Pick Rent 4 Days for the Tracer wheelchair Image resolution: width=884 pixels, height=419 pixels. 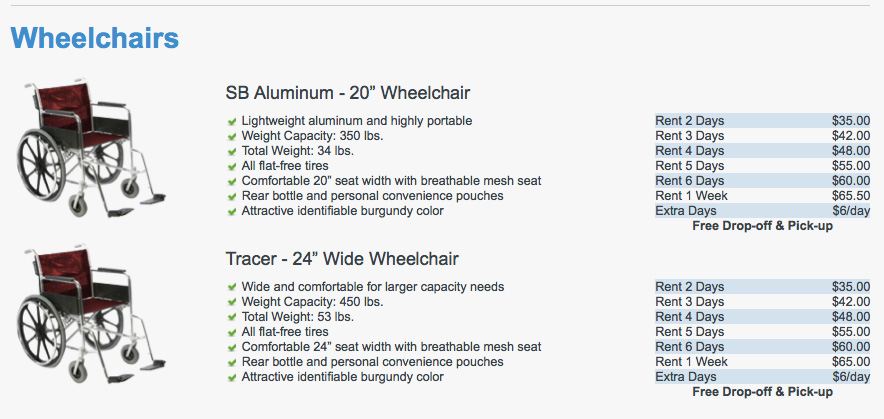pyautogui.click(x=762, y=316)
